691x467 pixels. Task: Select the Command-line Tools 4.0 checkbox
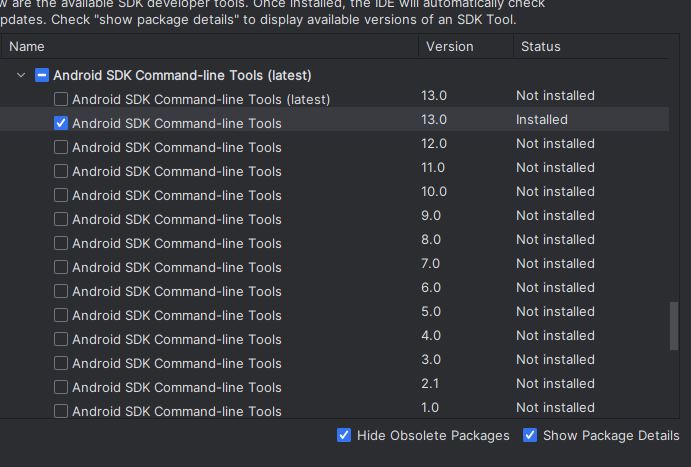[x=61, y=339]
